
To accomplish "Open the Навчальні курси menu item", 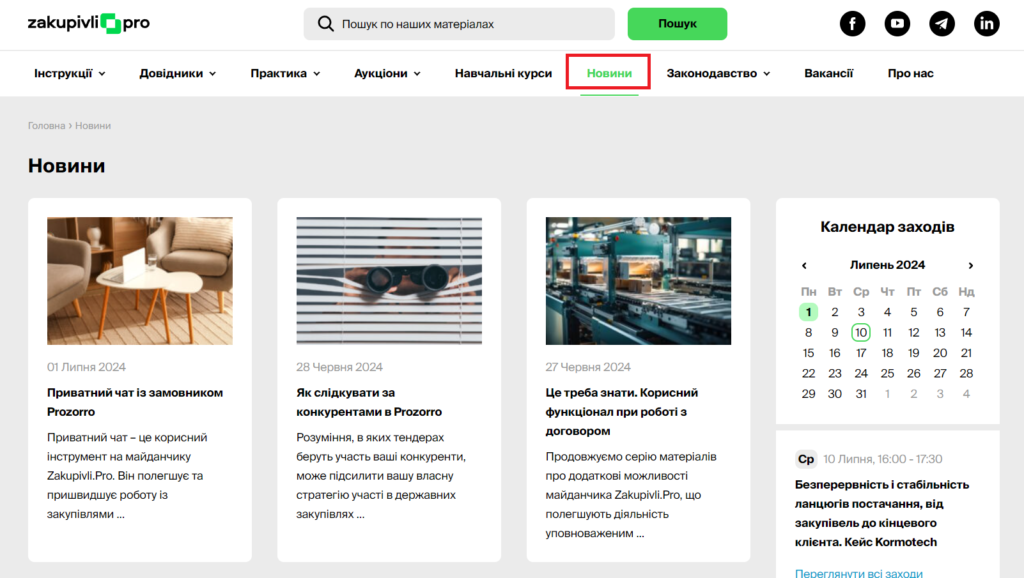I will pos(503,73).
